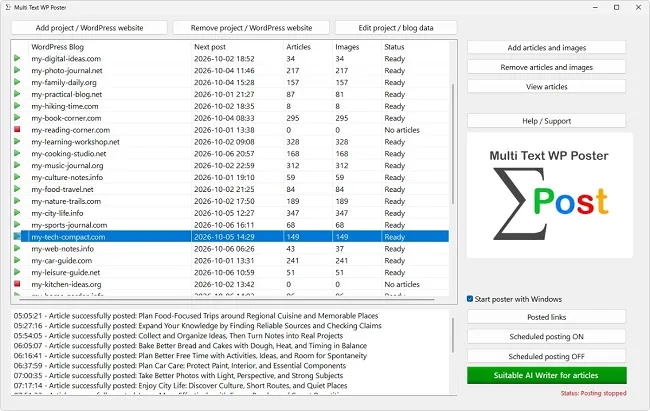
Task: Click the green play icon for my-food-travel.net
Action: point(17,189)
